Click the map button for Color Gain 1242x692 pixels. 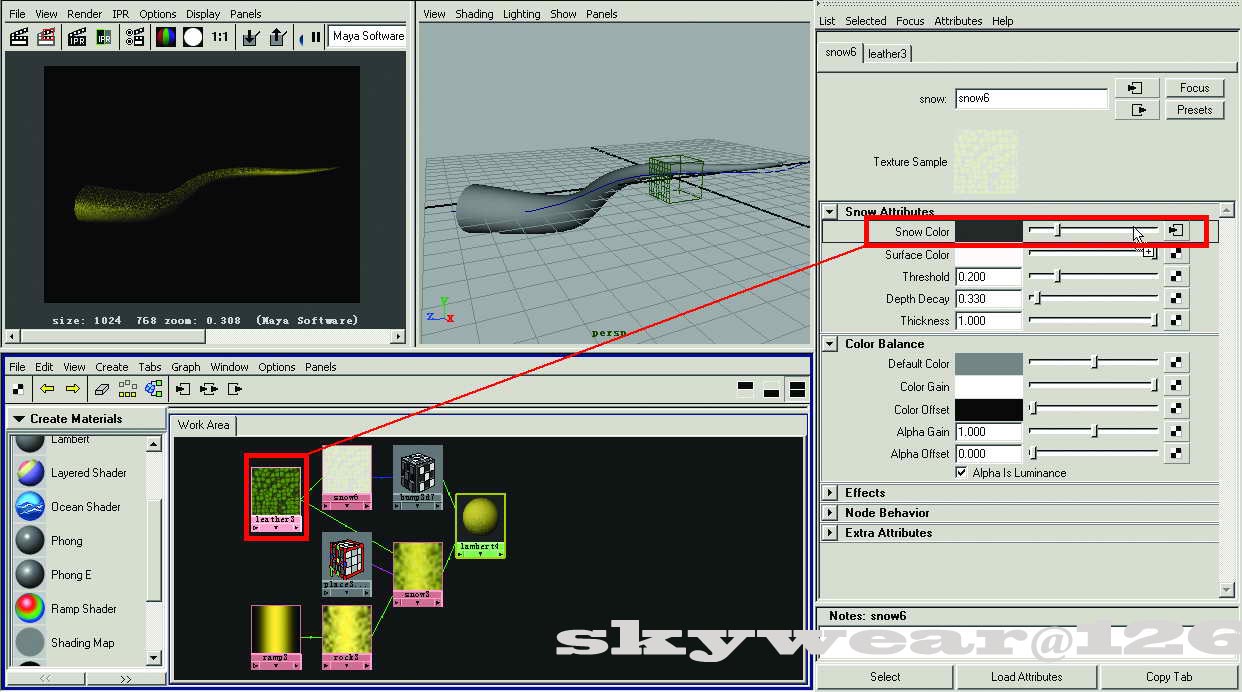1176,386
